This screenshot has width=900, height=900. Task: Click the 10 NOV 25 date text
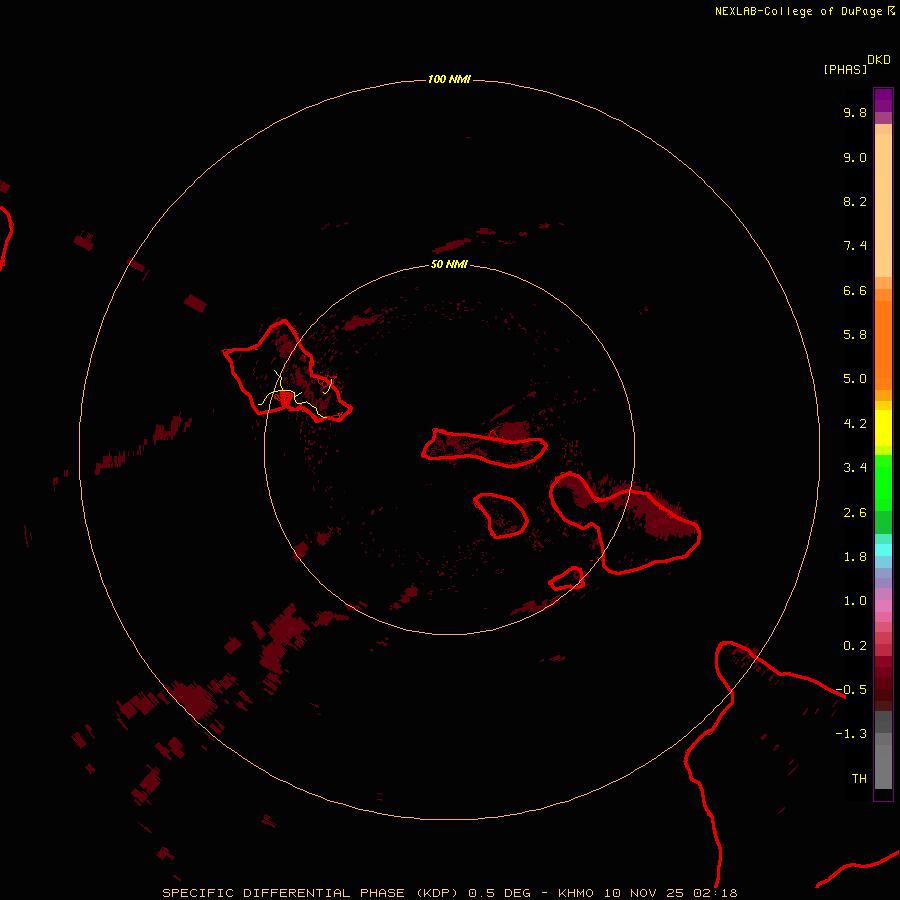coord(643,893)
